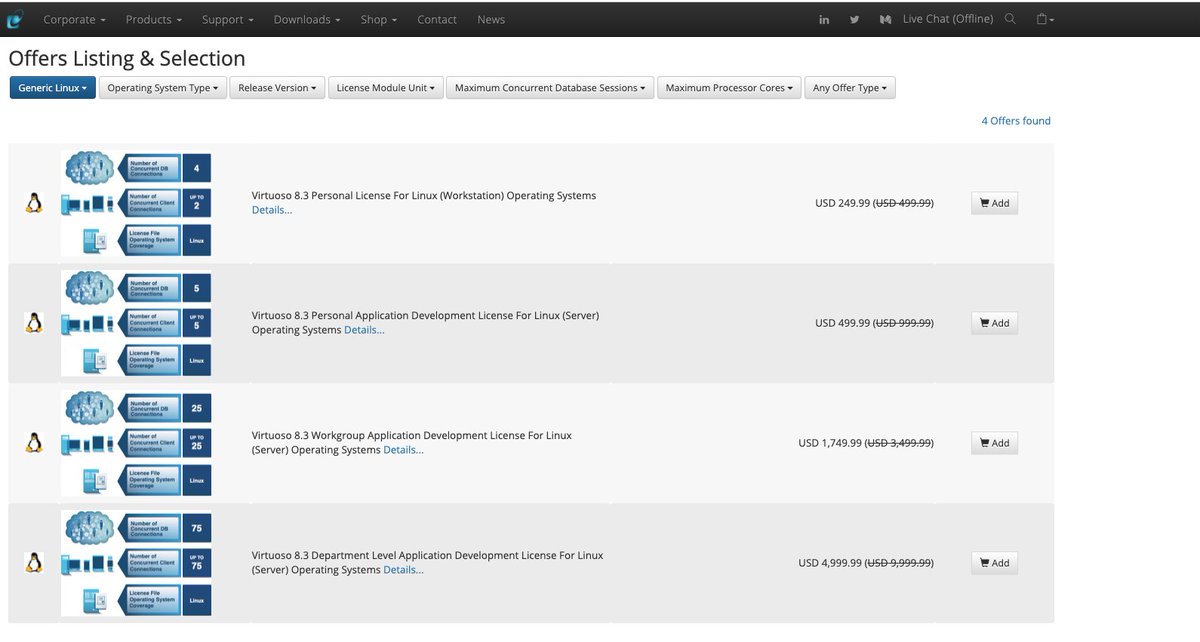Click the USD 4,999.99 price
1200x642 pixels.
coord(830,563)
